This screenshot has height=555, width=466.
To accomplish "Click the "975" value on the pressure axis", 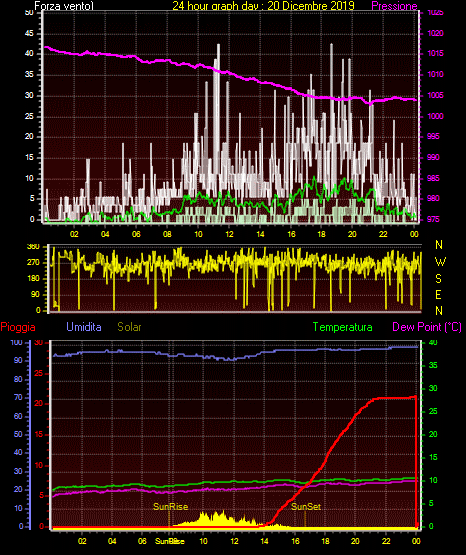I will tap(433, 219).
